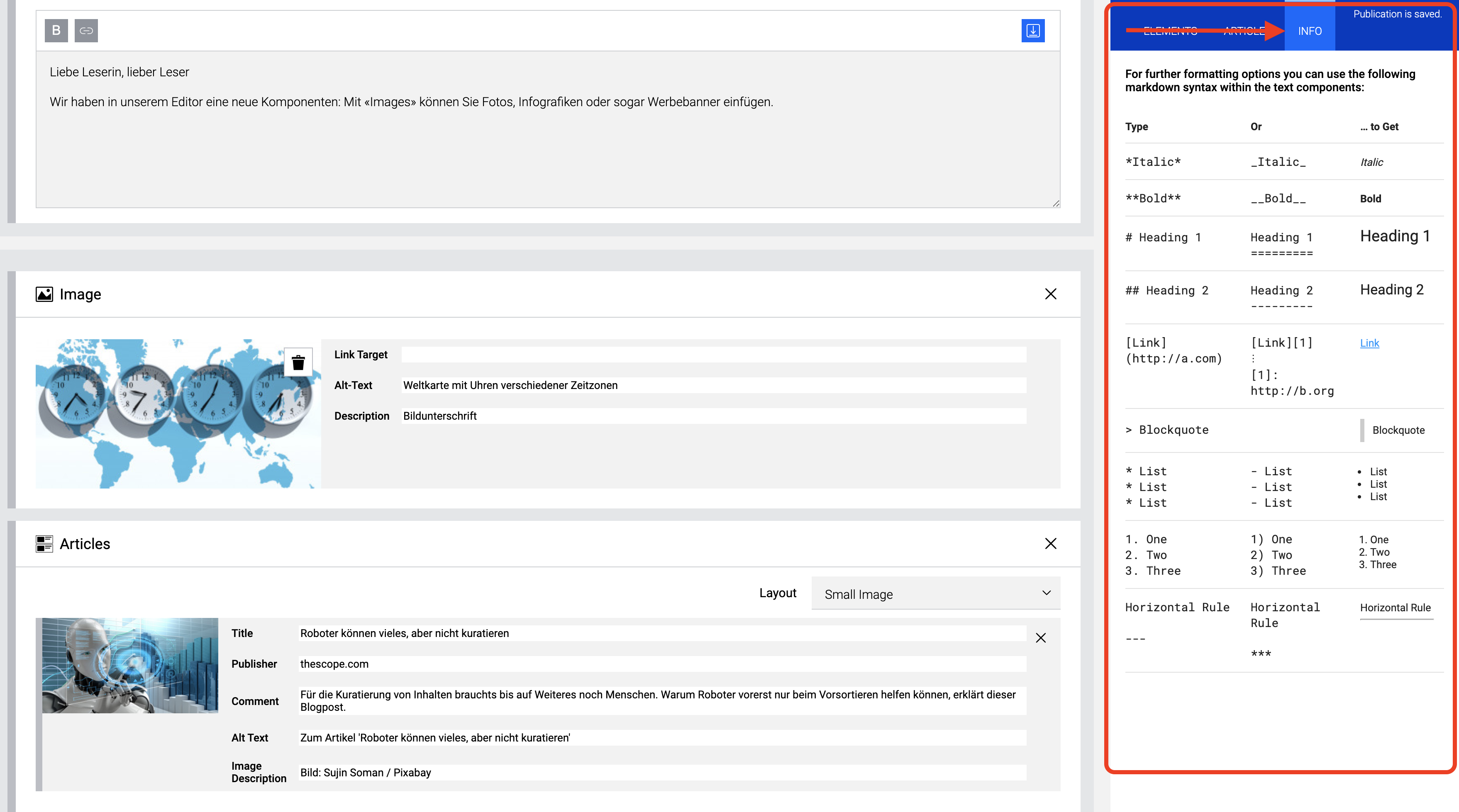Click the '## Heading 2' syntax cell
This screenshot has height=812, width=1459.
tap(1167, 291)
